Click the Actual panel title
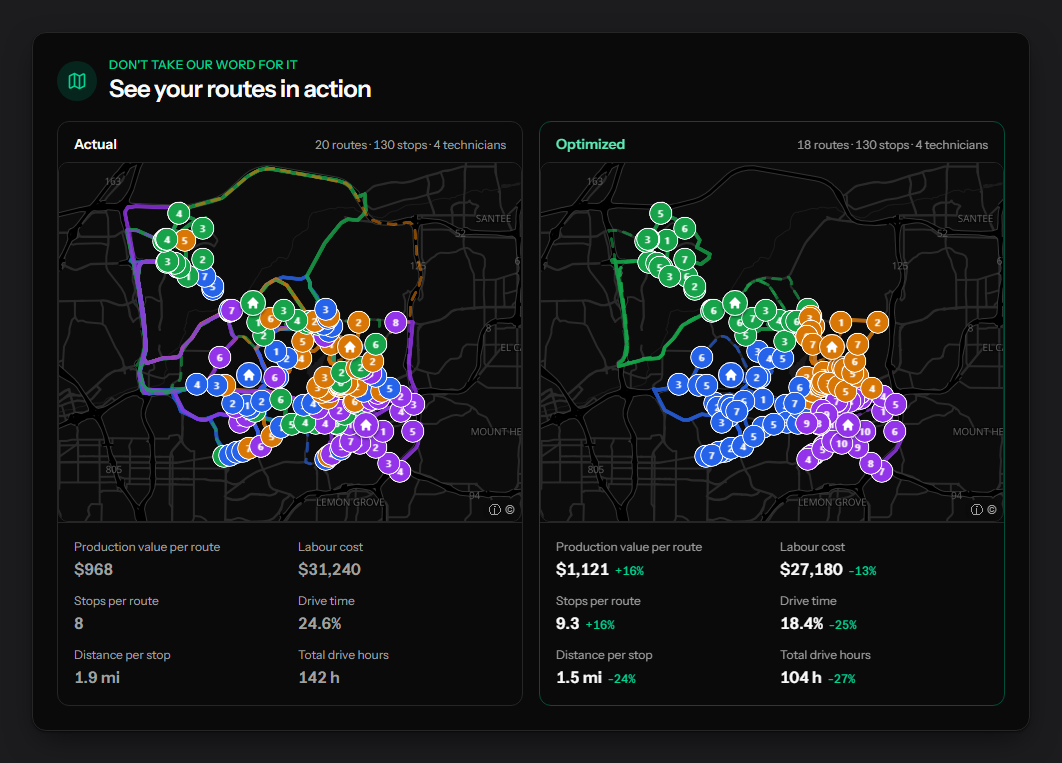Screen dimensions: 1062x763 pyautogui.click(x=95, y=144)
